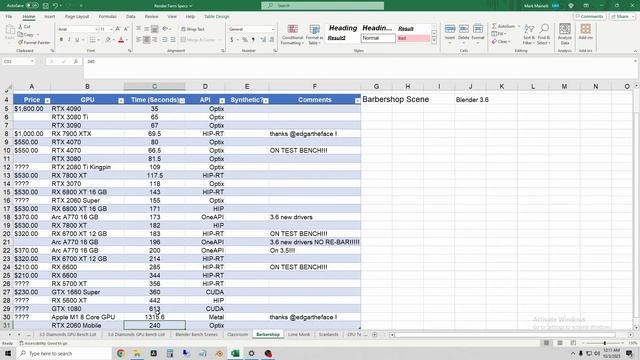Open Format as Table menu

click(x=314, y=34)
